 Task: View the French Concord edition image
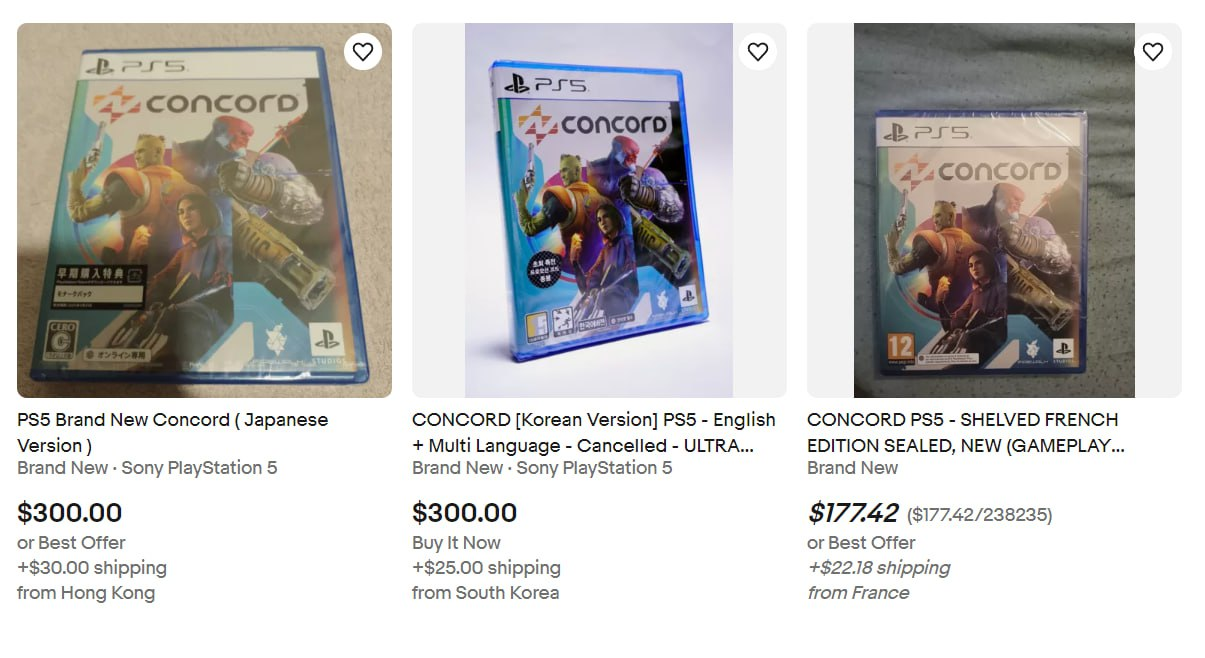[994, 210]
